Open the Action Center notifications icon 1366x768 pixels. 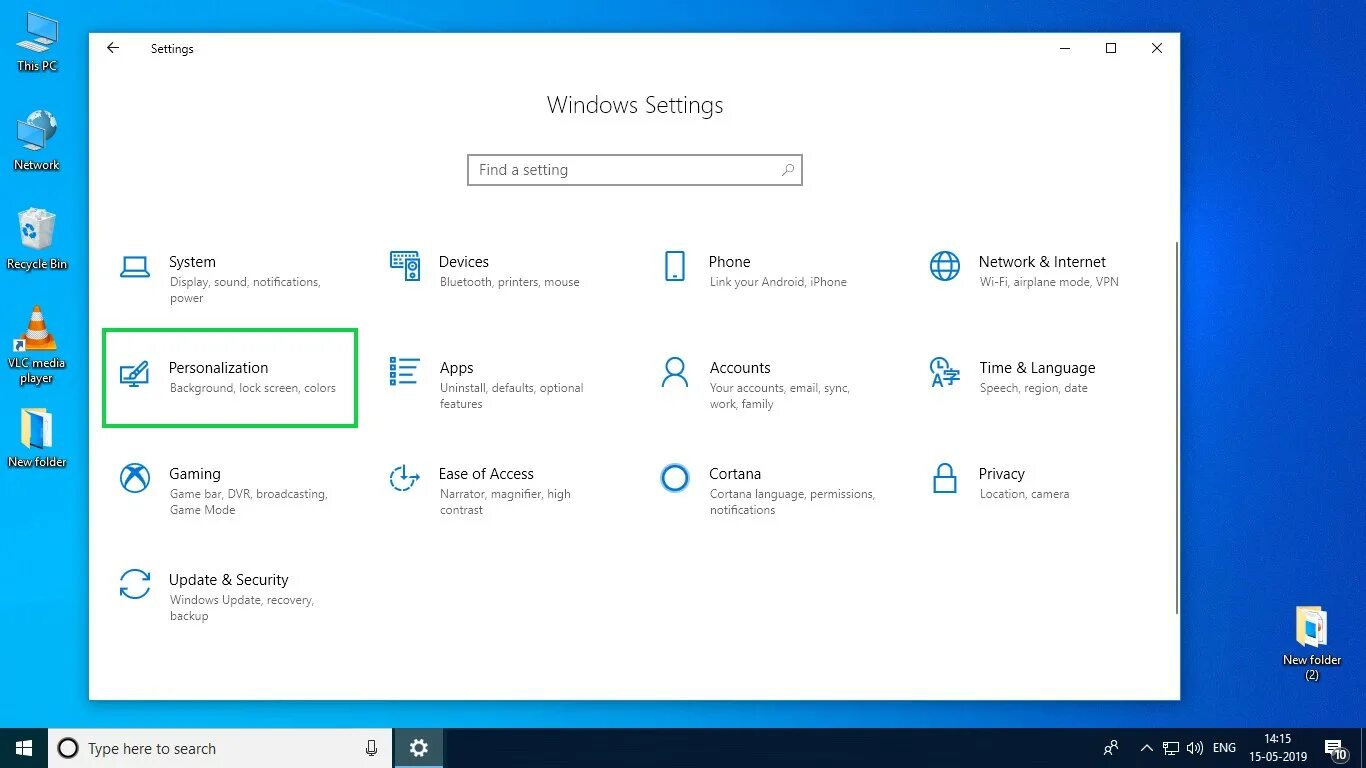pyautogui.click(x=1336, y=748)
